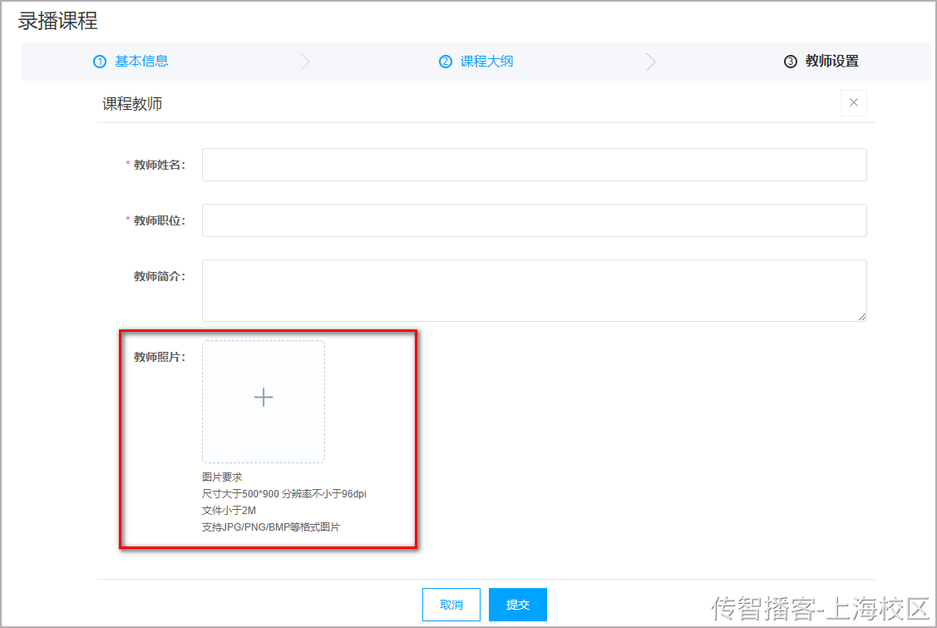Click the text 尺寸大于500*900 分辨率不小于96dpi
This screenshot has height=628, width=937.
284,494
